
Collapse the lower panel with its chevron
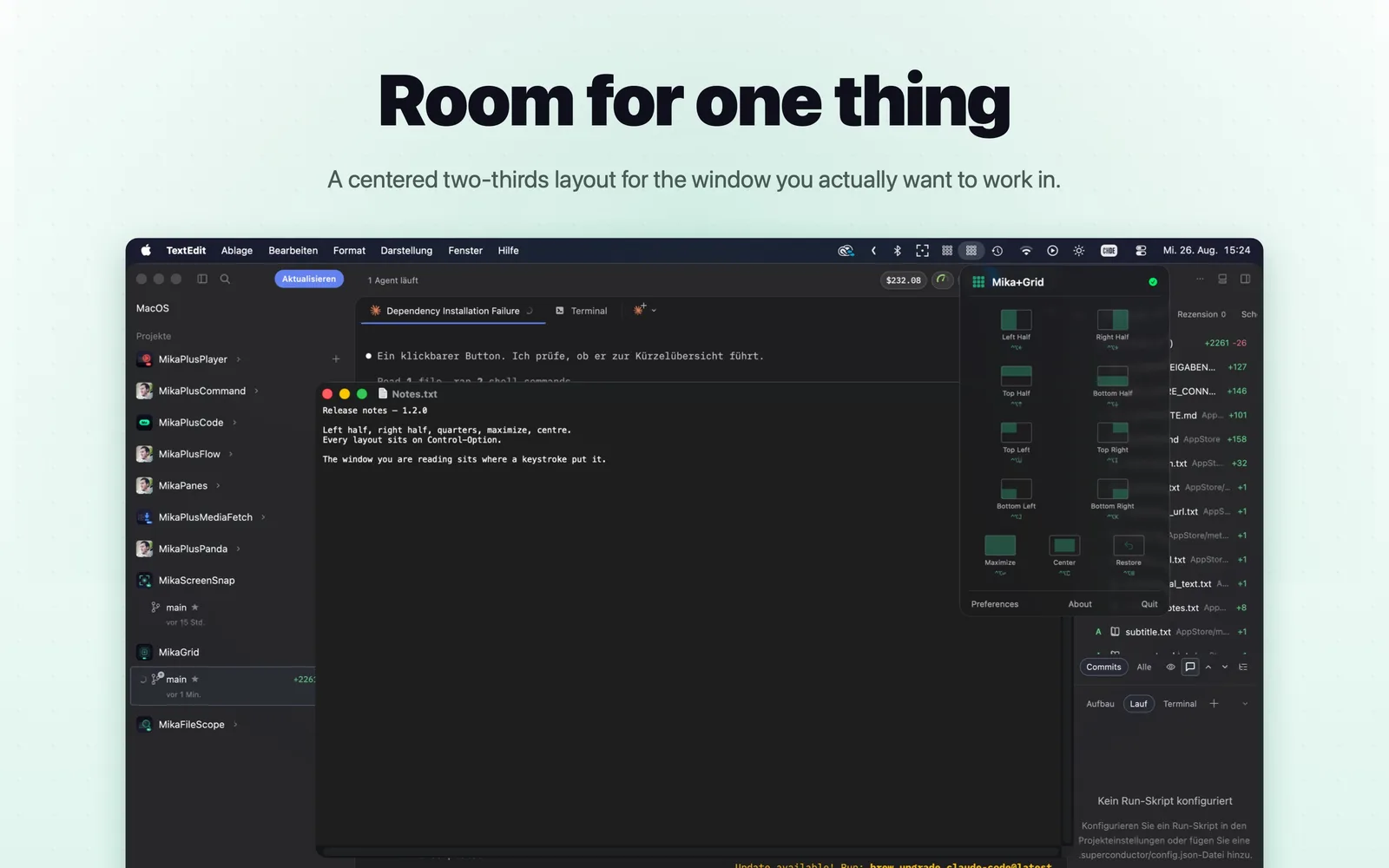[x=1245, y=704]
